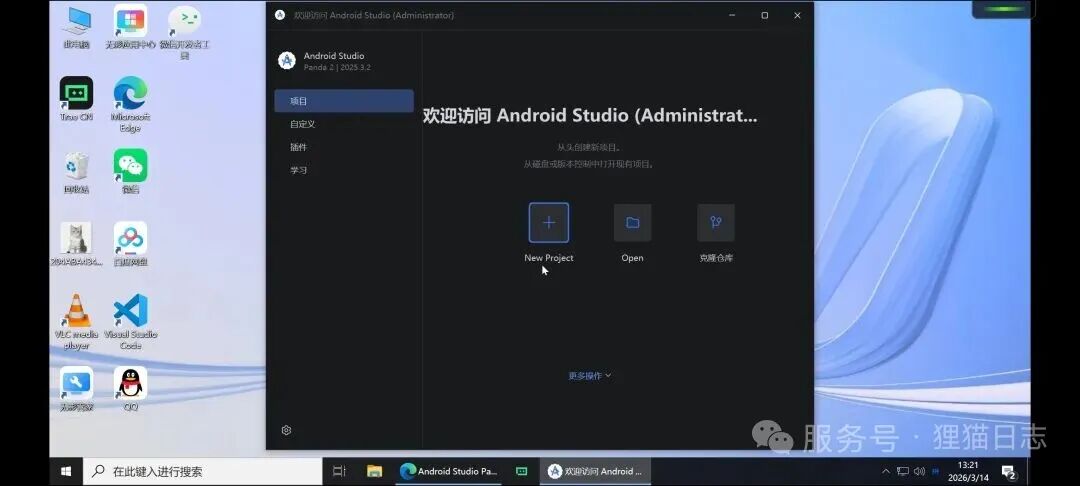
Task: Select the 学习 tab in sidebar
Action: pos(344,170)
